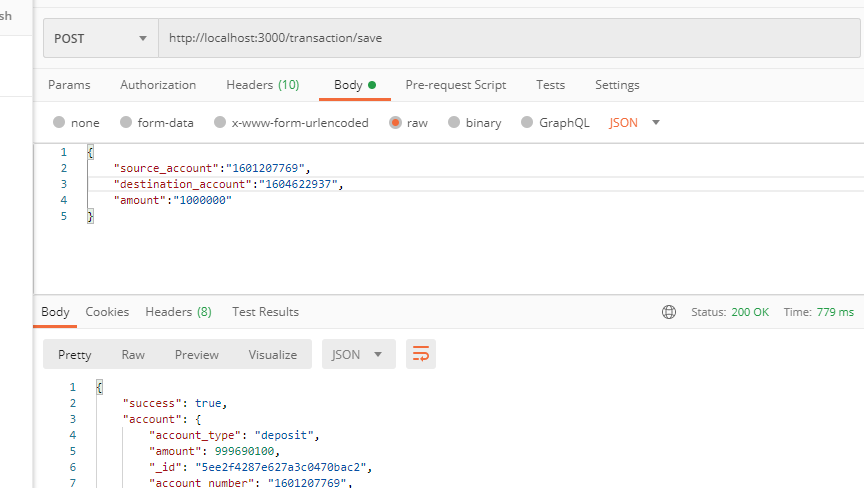Select the none body type radio
This screenshot has height=488, width=864.
60,123
